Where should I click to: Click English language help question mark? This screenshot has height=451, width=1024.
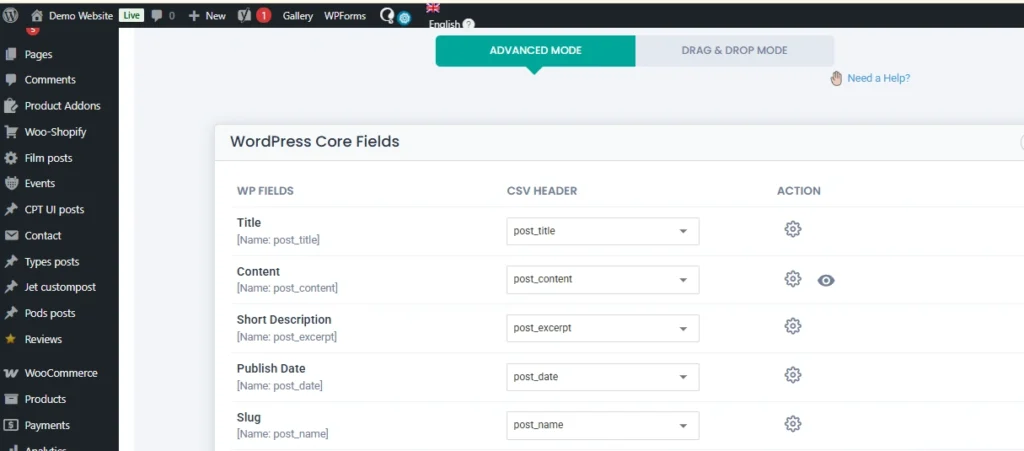click(x=468, y=24)
